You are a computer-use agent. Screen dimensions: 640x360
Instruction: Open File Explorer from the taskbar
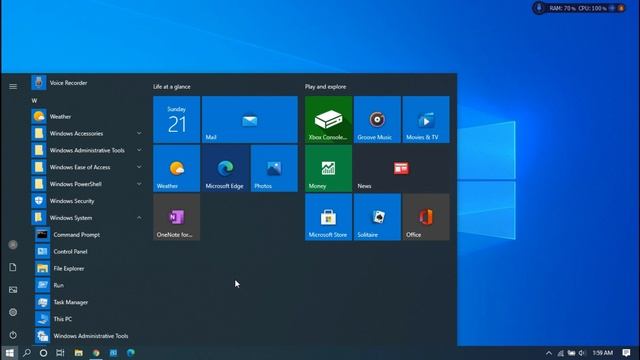(x=78, y=353)
